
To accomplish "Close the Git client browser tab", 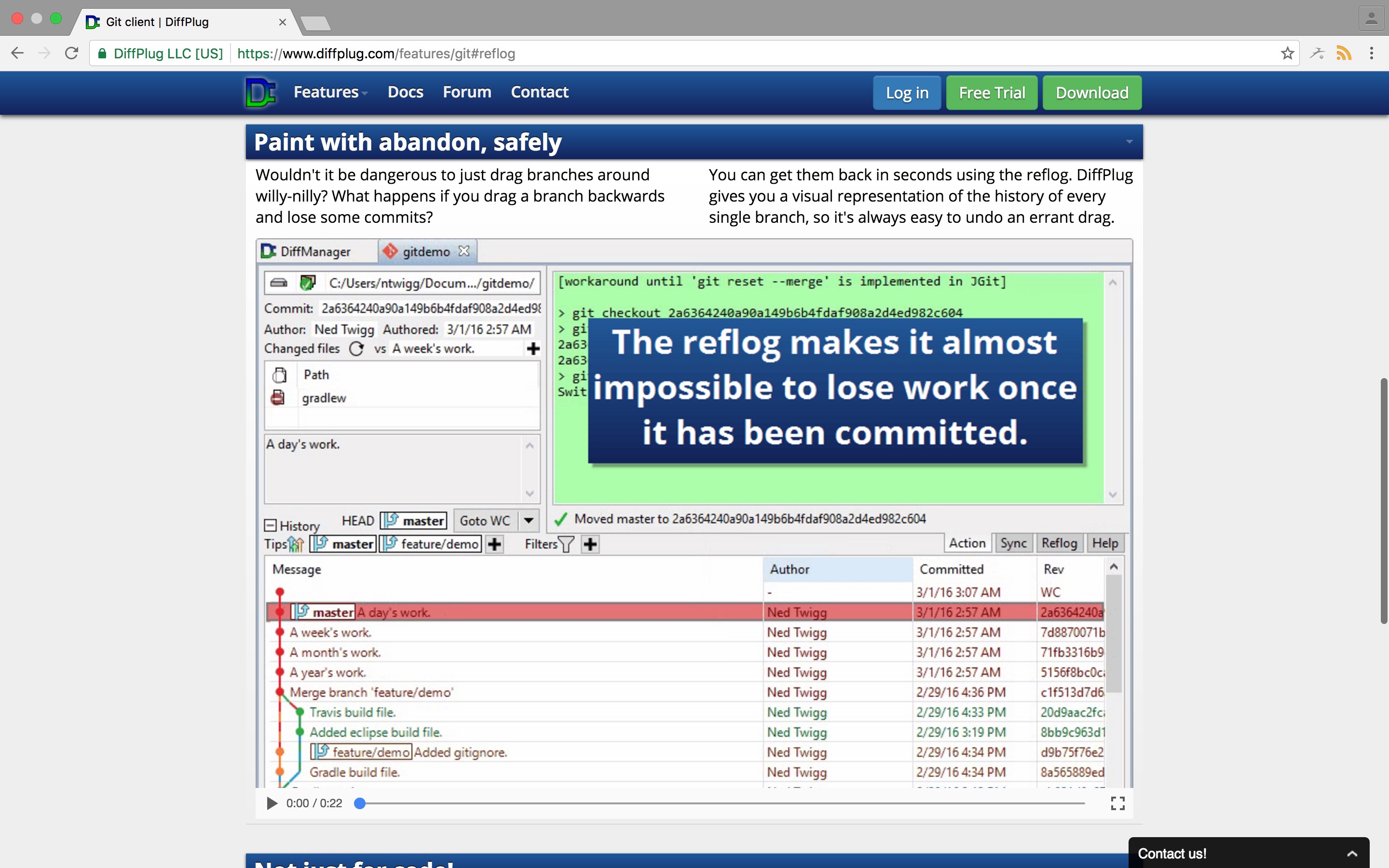I will click(283, 22).
